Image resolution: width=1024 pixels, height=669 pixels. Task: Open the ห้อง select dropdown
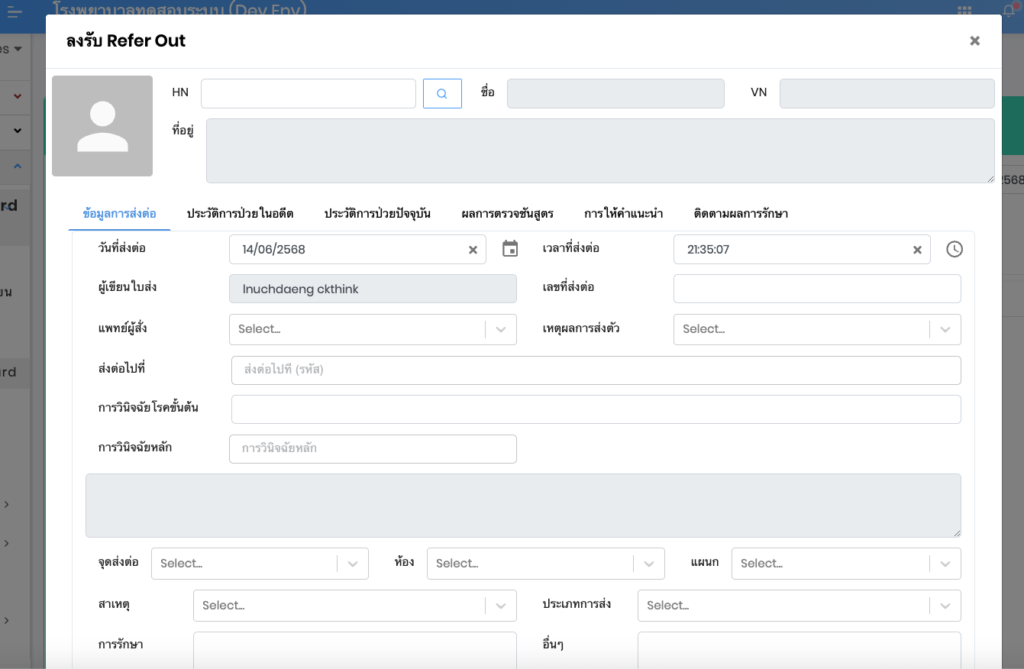648,564
